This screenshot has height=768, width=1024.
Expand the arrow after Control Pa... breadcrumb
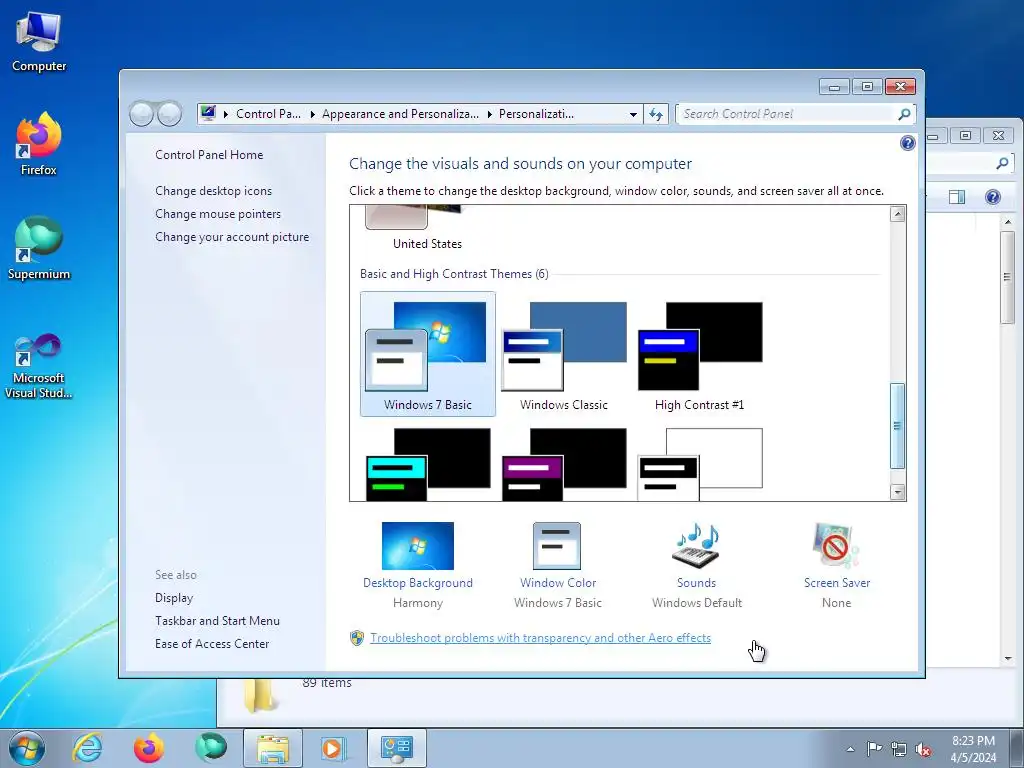click(312, 114)
